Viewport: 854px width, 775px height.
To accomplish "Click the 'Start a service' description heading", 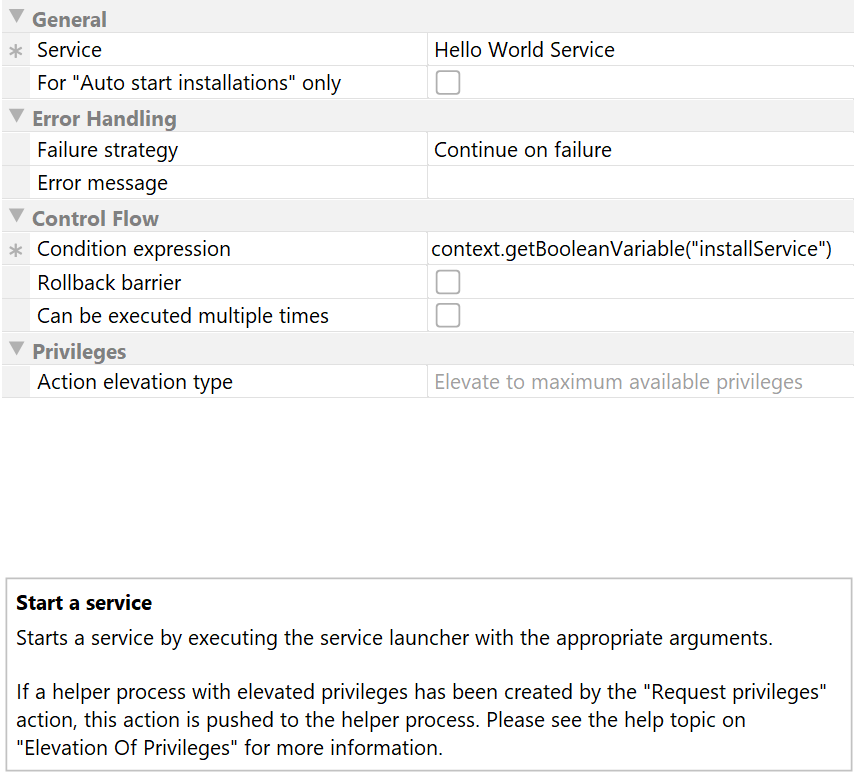I will [x=84, y=603].
